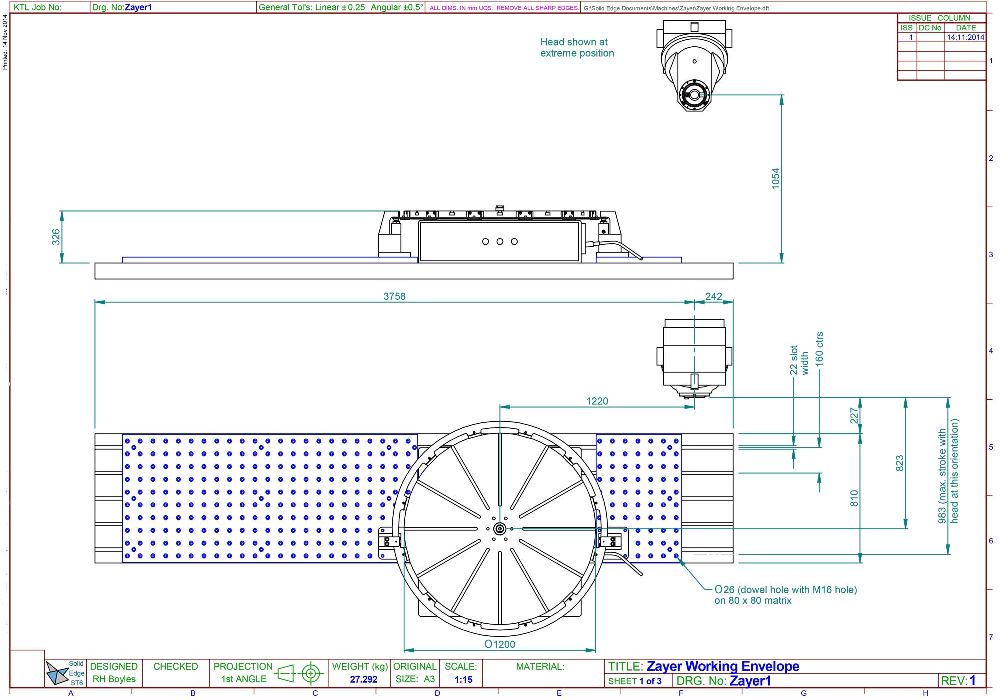Image resolution: width=1000 pixels, height=700 pixels.
Task: Click the WEIGHT (kg) 27.292 cell
Action: coord(359,672)
